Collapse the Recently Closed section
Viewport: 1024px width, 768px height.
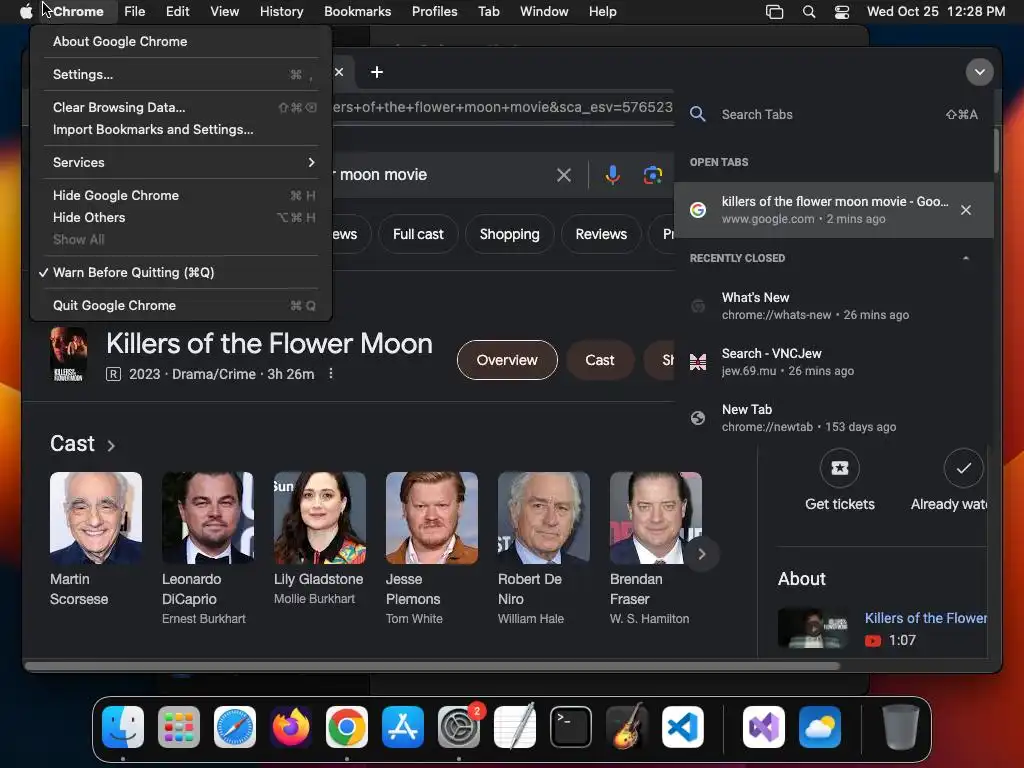click(x=966, y=258)
